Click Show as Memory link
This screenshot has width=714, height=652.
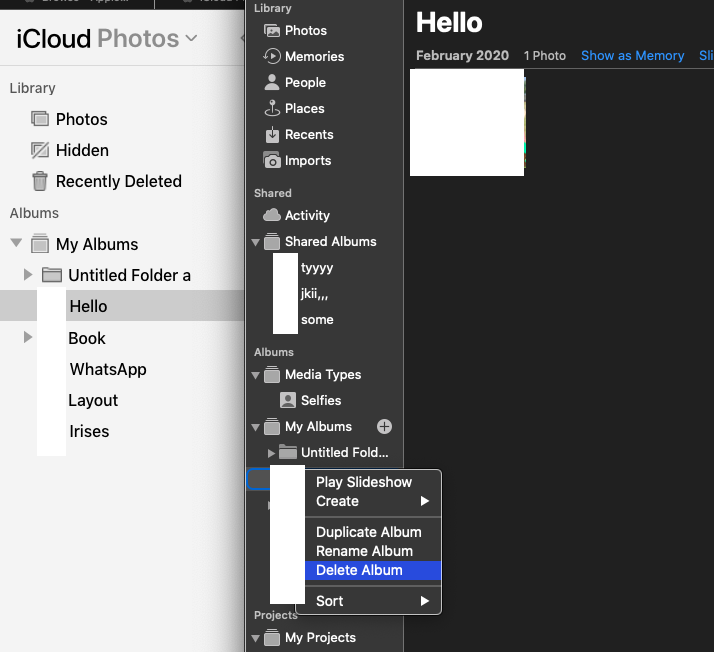pos(632,56)
